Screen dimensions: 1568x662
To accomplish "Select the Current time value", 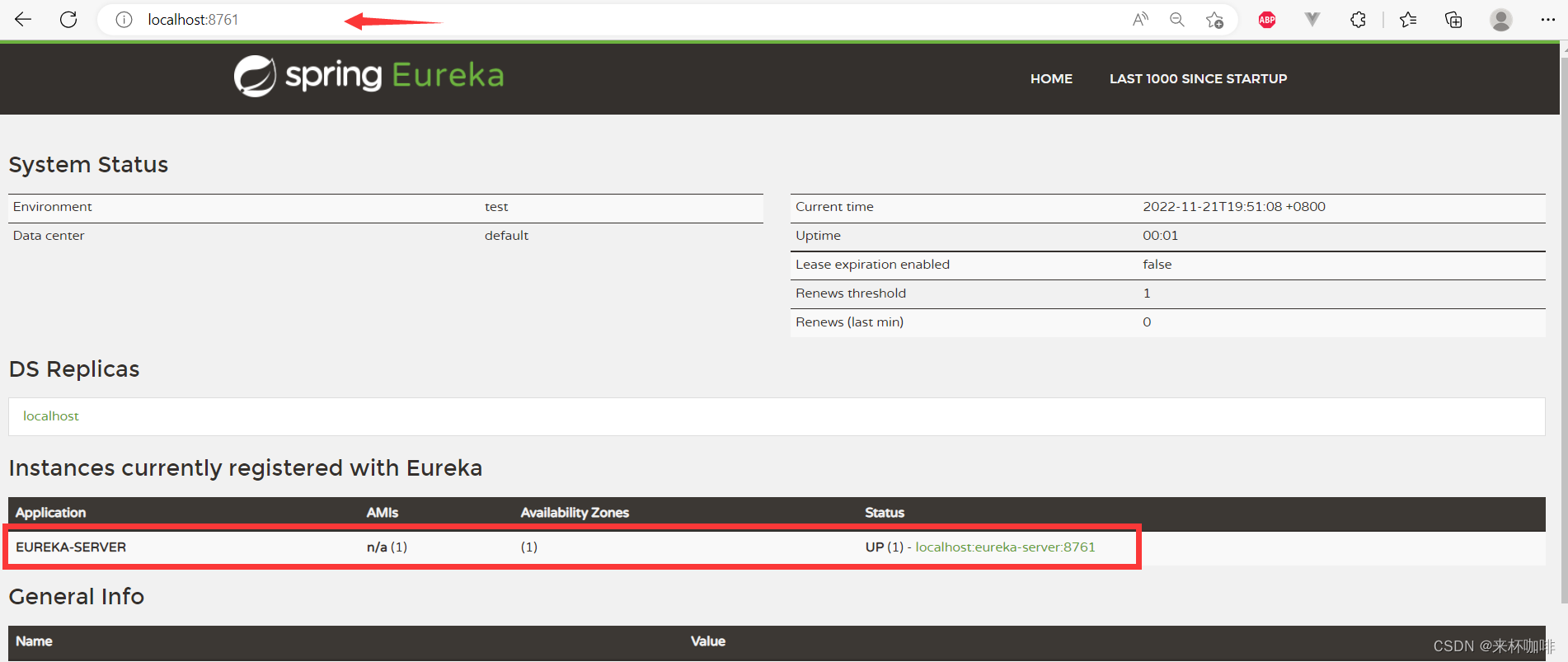I will [x=1234, y=207].
